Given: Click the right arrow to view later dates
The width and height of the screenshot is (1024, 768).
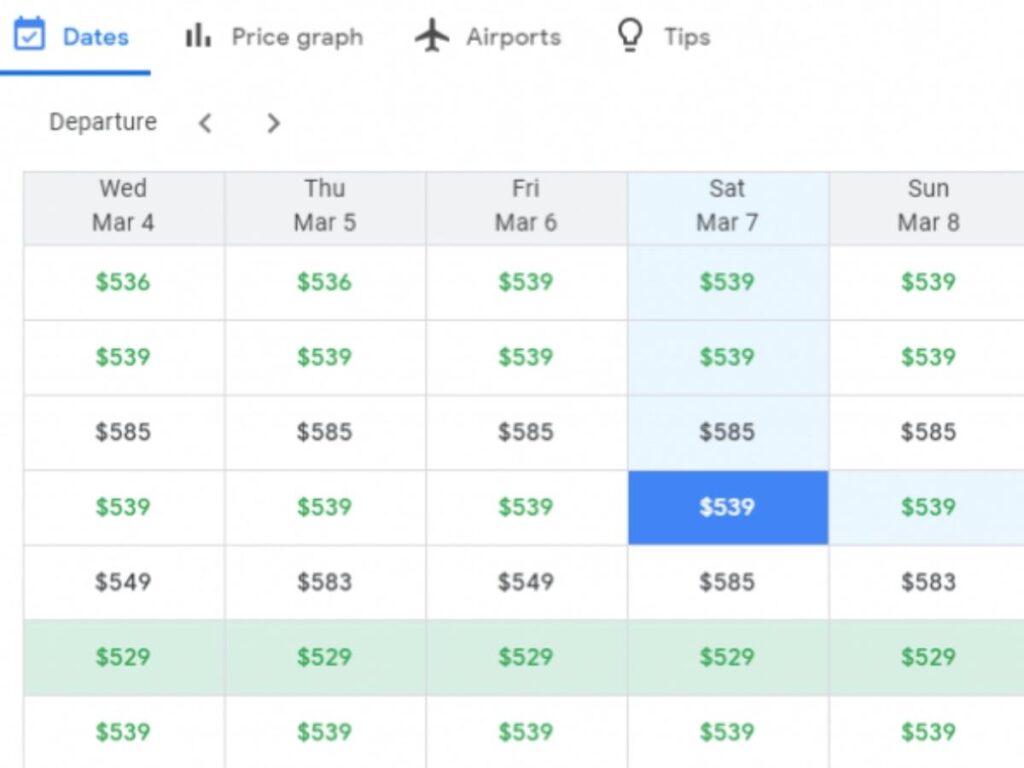Looking at the screenshot, I should tap(272, 122).
